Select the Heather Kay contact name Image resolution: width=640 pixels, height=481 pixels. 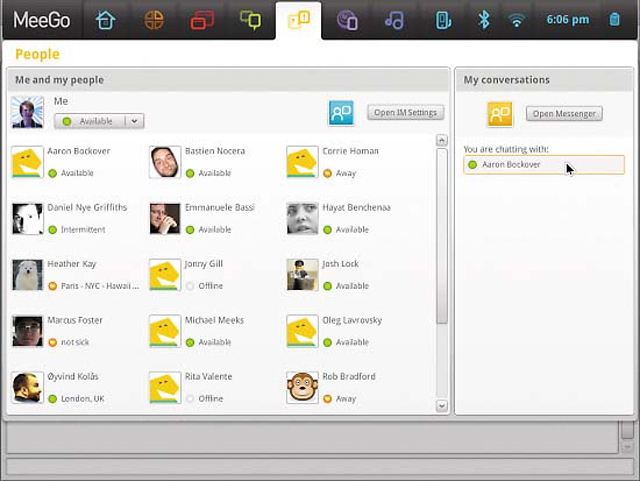click(72, 264)
